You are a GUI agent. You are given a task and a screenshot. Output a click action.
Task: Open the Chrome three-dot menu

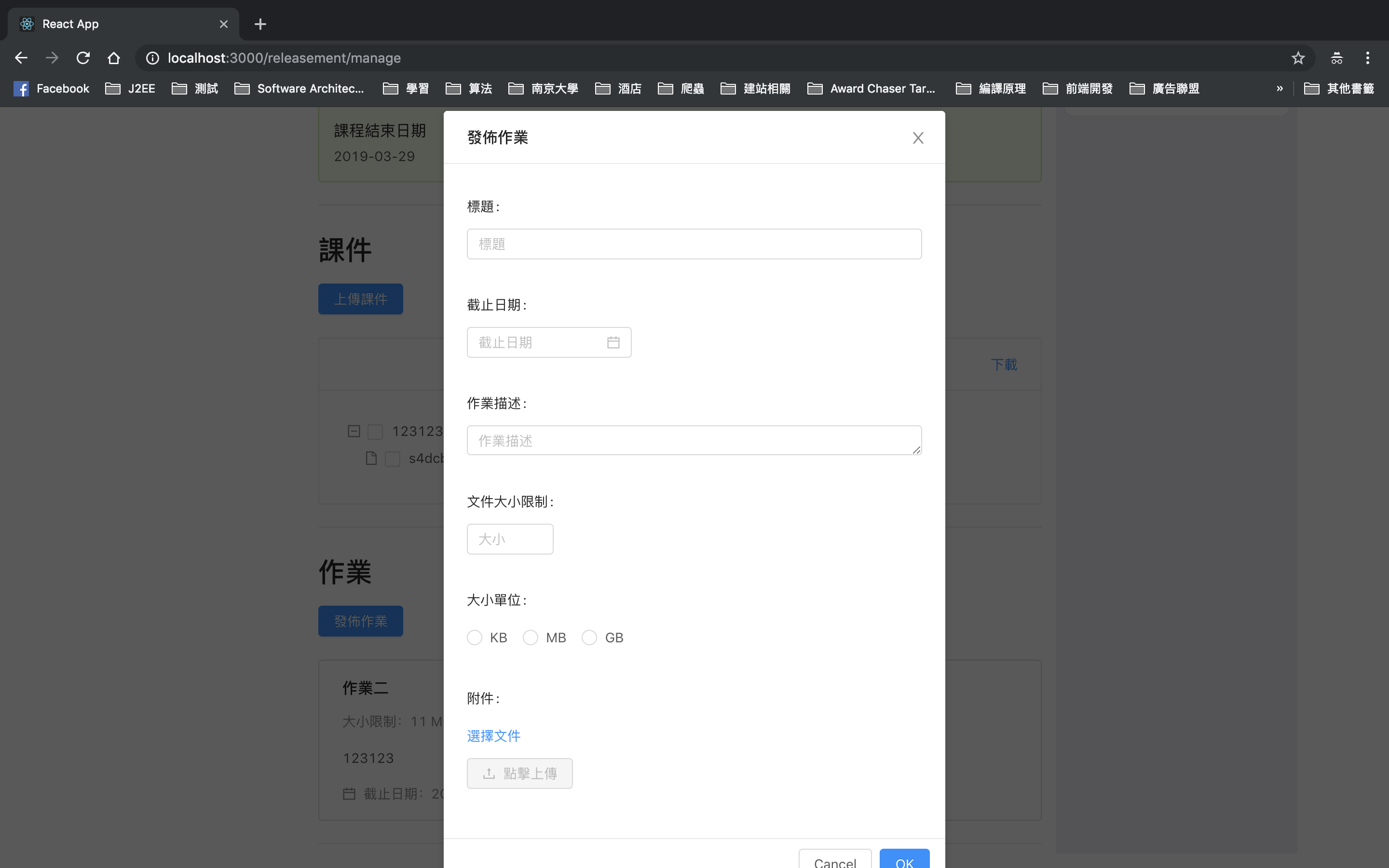click(x=1367, y=58)
